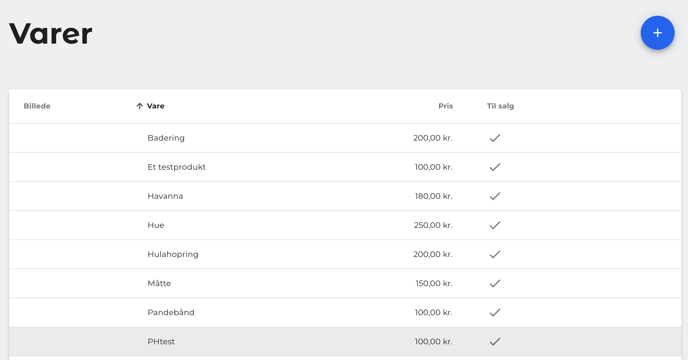The image size is (688, 360).
Task: Sort by the Pris column header
Action: [x=445, y=106]
